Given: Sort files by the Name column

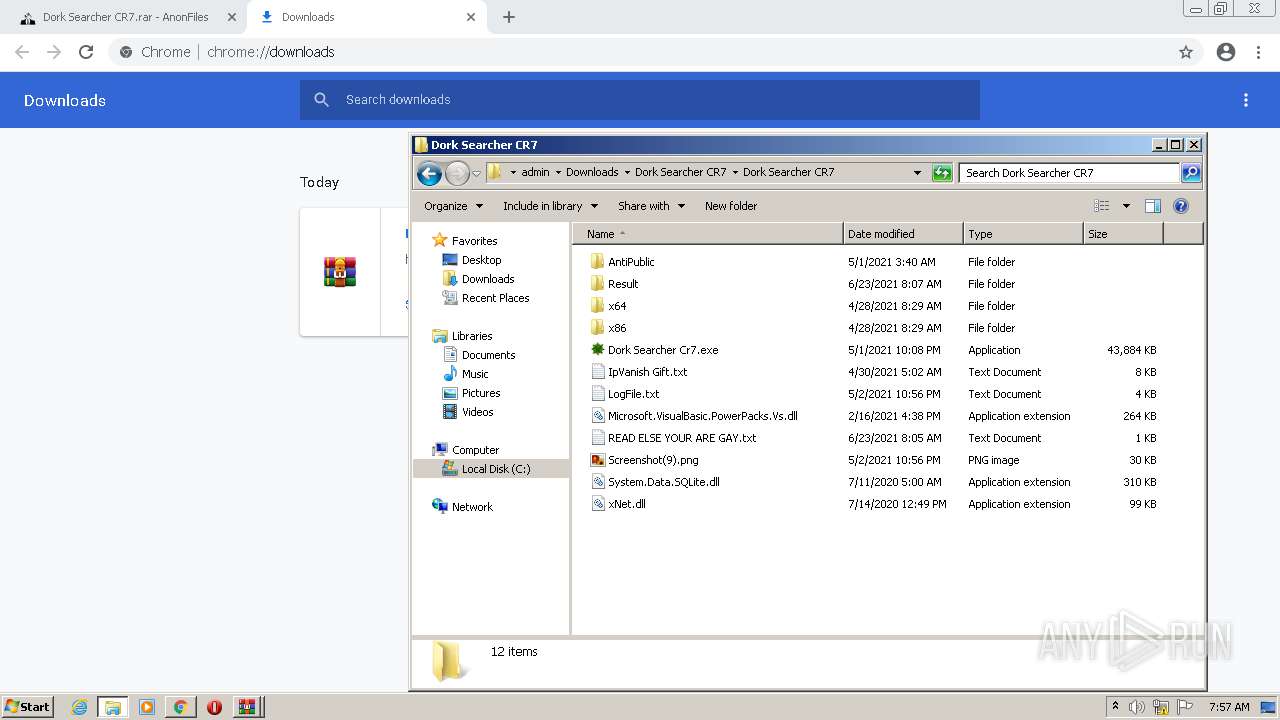Looking at the screenshot, I should tap(708, 234).
